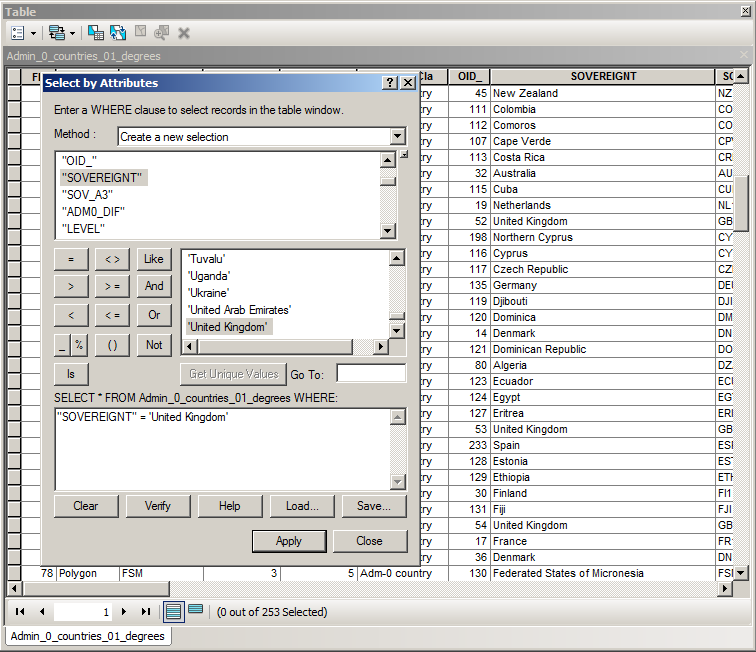Click the Switch Selection toolbar icon
The image size is (756, 652).
(x=118, y=33)
